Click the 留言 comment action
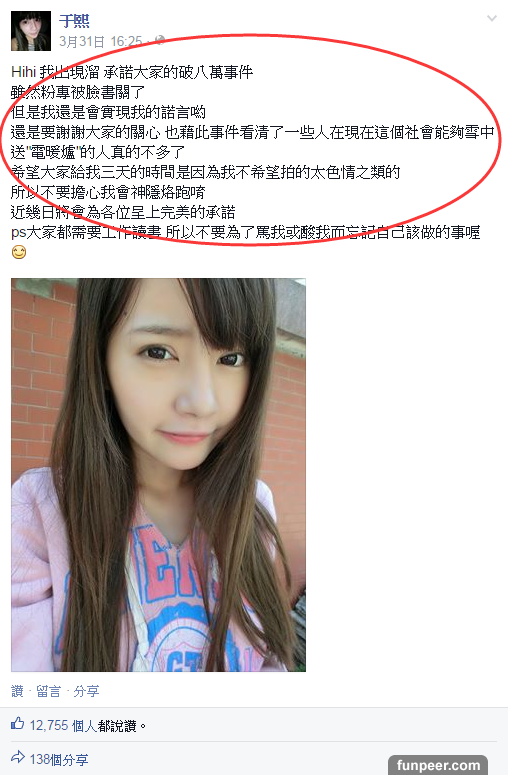The height and width of the screenshot is (775, 508). point(48,691)
